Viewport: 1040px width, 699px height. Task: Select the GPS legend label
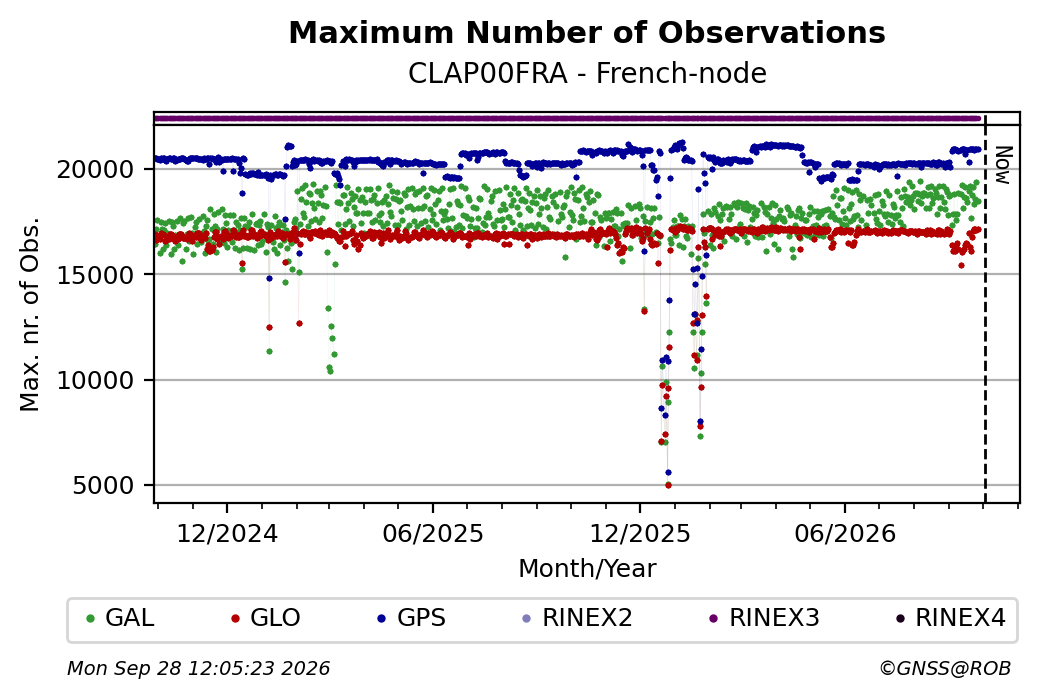[421, 618]
